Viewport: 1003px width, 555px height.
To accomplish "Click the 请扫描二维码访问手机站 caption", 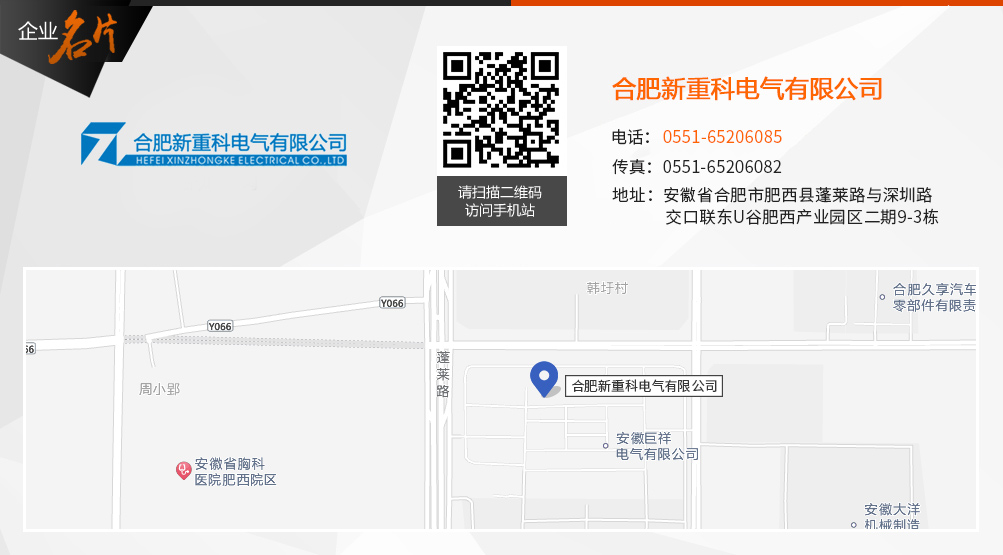I will tap(500, 201).
